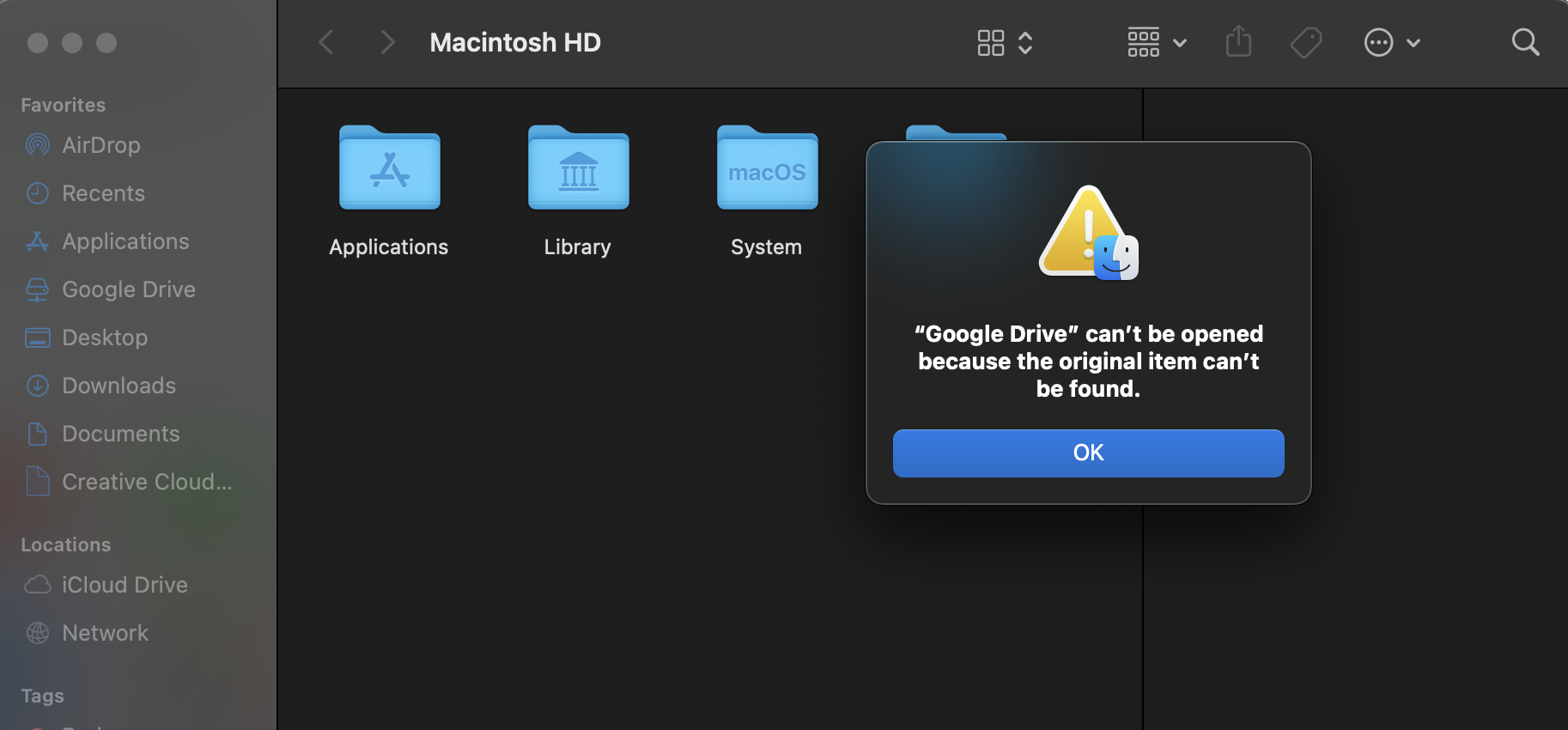Screen dimensions: 1568x730
Task: Click the iCloud Drive cloud icon
Action: [x=38, y=585]
